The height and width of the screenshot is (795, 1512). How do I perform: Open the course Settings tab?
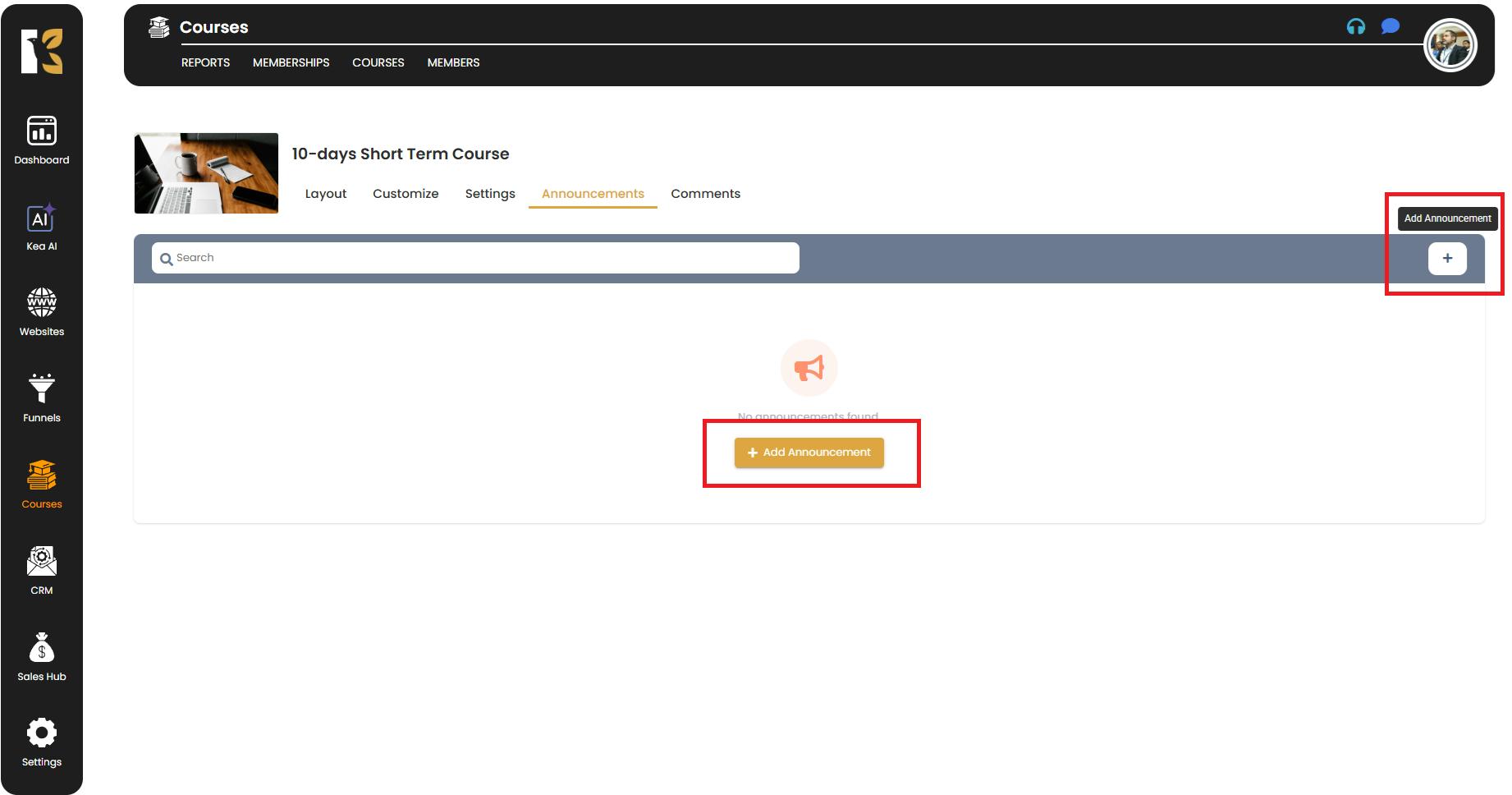point(490,194)
